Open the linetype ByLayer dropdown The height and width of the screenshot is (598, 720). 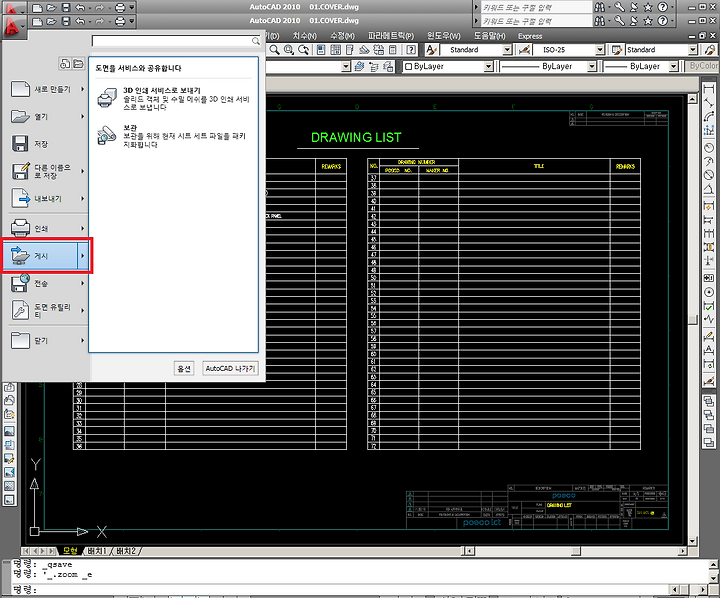click(592, 67)
